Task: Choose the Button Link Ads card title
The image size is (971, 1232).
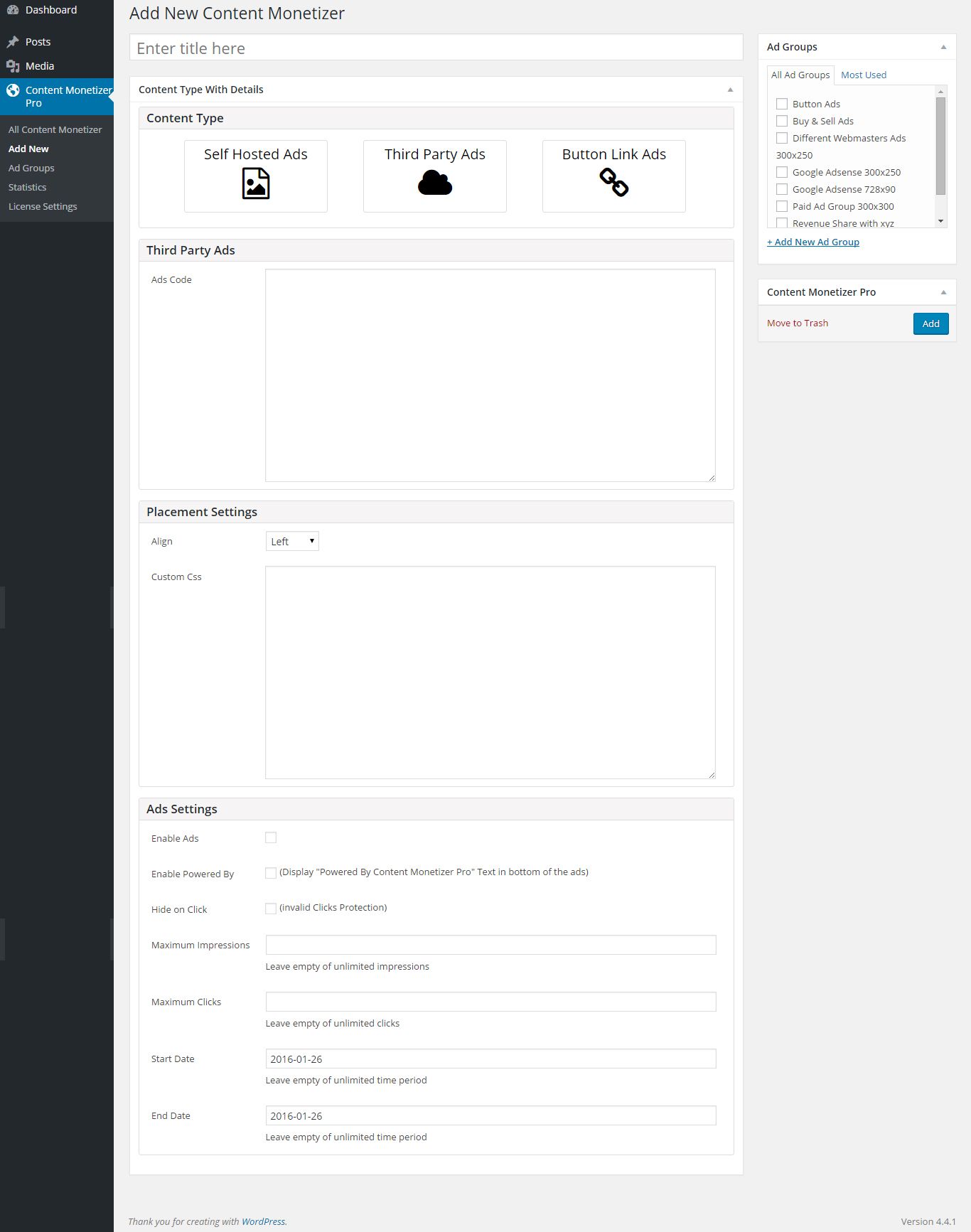Action: point(614,154)
